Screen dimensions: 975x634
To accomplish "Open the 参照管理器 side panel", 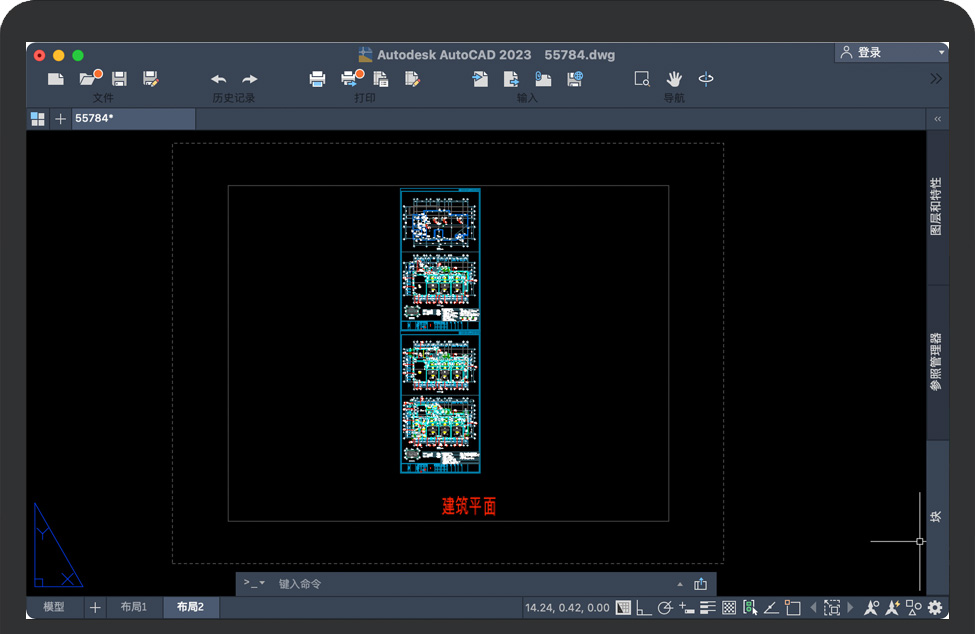I will pyautogui.click(x=937, y=362).
